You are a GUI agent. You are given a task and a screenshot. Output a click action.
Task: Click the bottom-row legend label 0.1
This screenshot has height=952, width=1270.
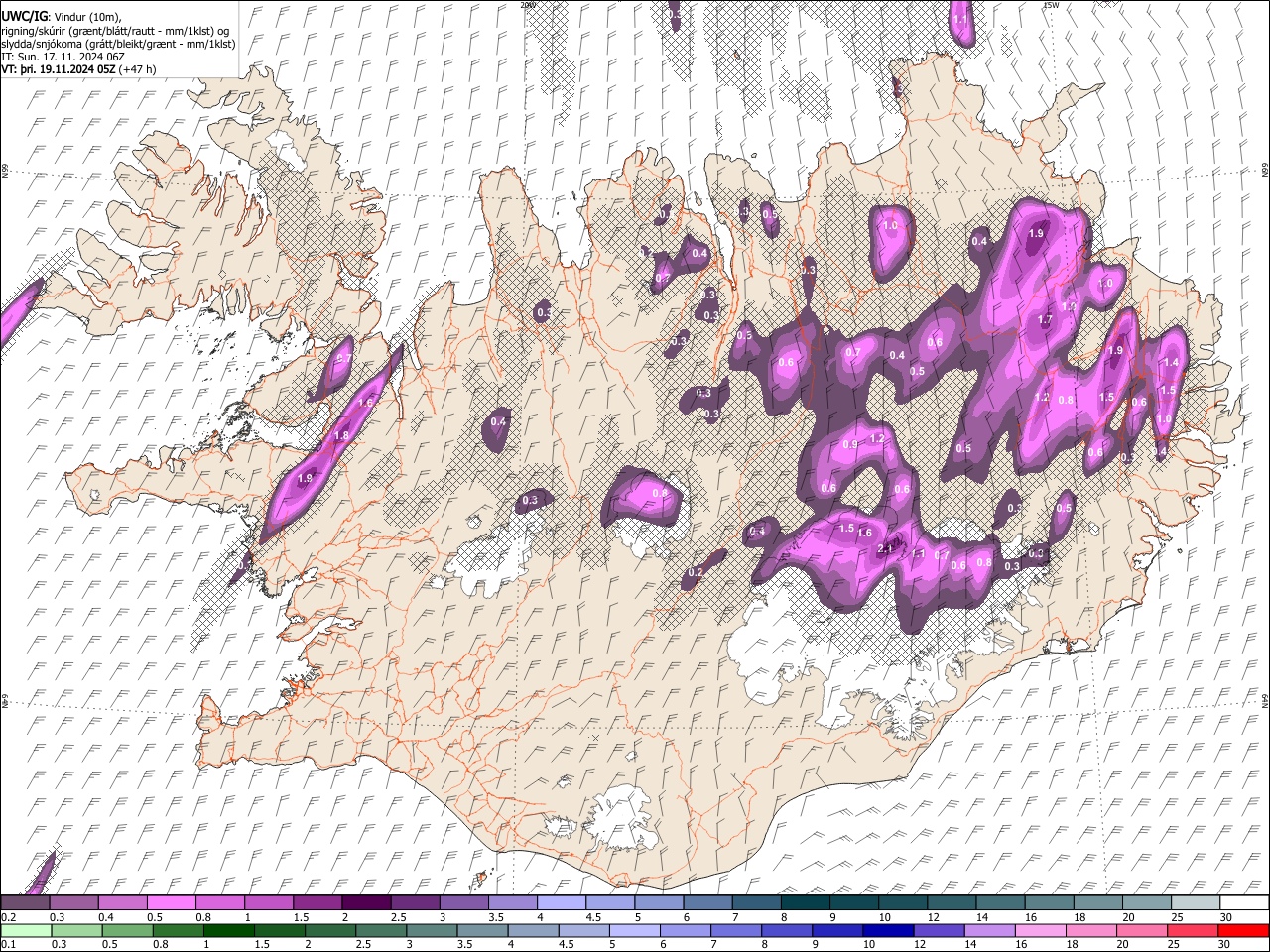[8, 944]
